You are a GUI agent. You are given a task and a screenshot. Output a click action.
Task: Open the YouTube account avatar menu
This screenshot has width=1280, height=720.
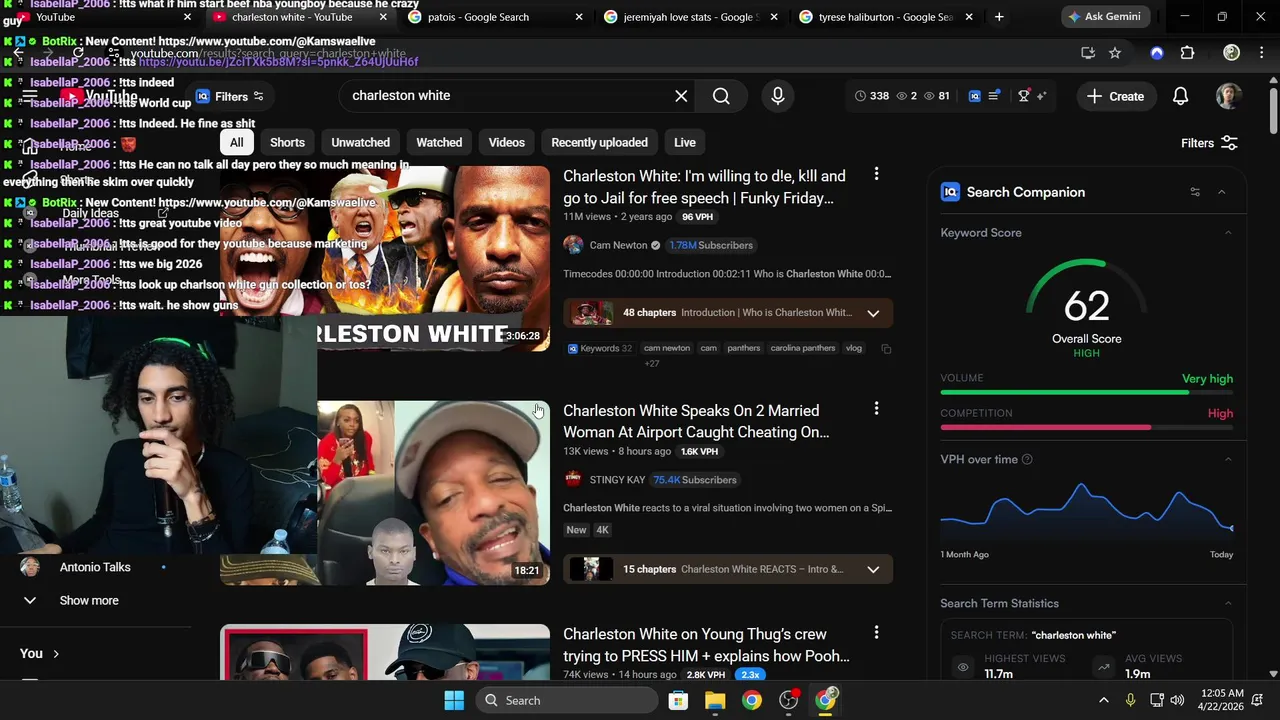point(1229,96)
